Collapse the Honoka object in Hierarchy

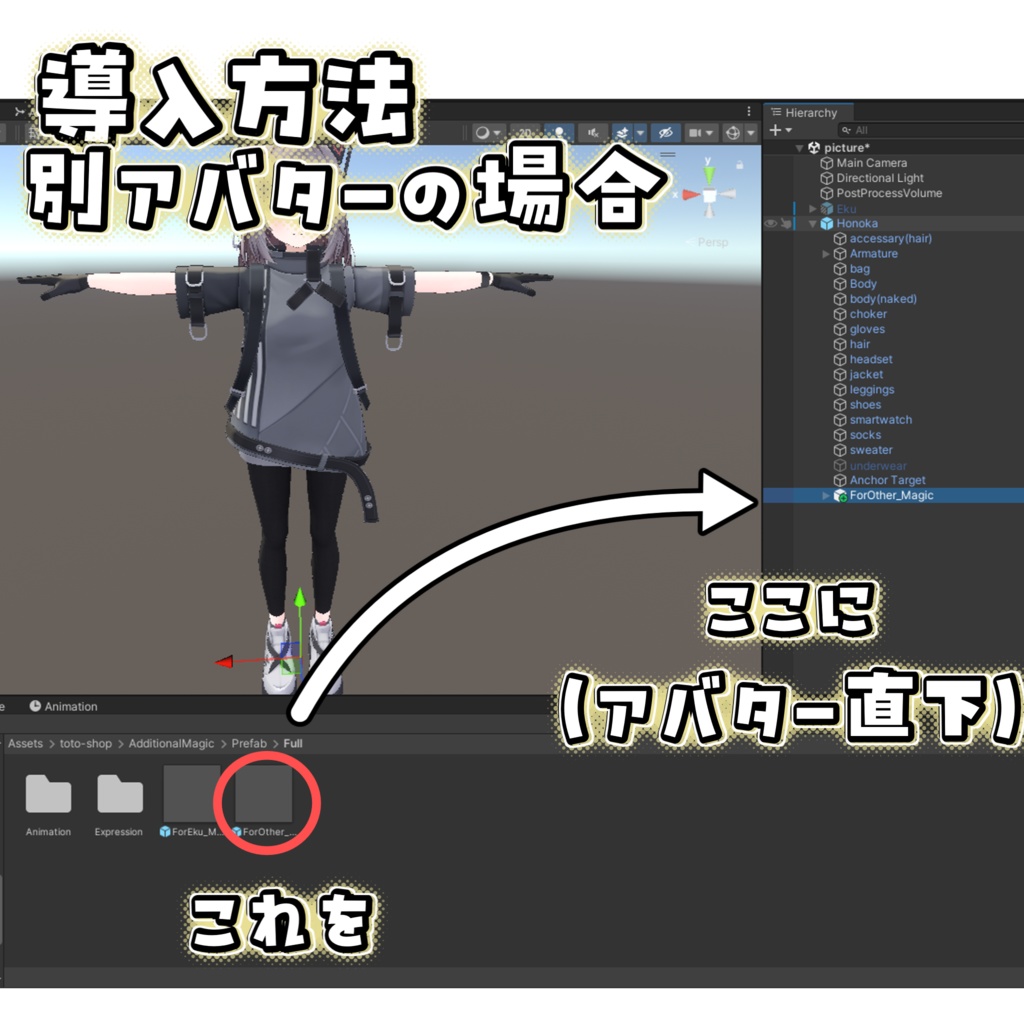tap(812, 223)
